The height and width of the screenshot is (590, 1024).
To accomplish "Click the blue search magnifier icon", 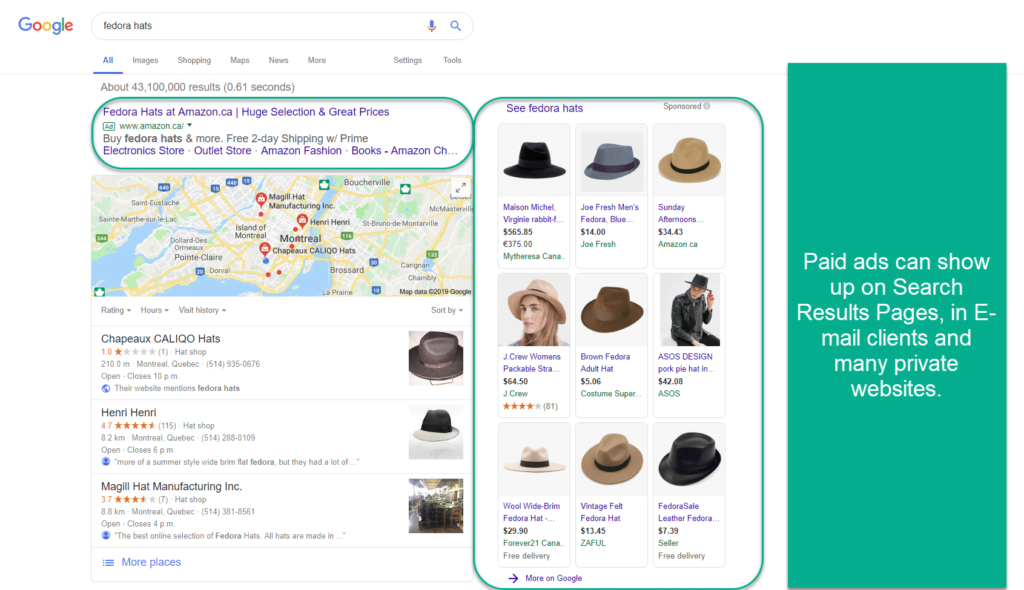I will point(456,26).
